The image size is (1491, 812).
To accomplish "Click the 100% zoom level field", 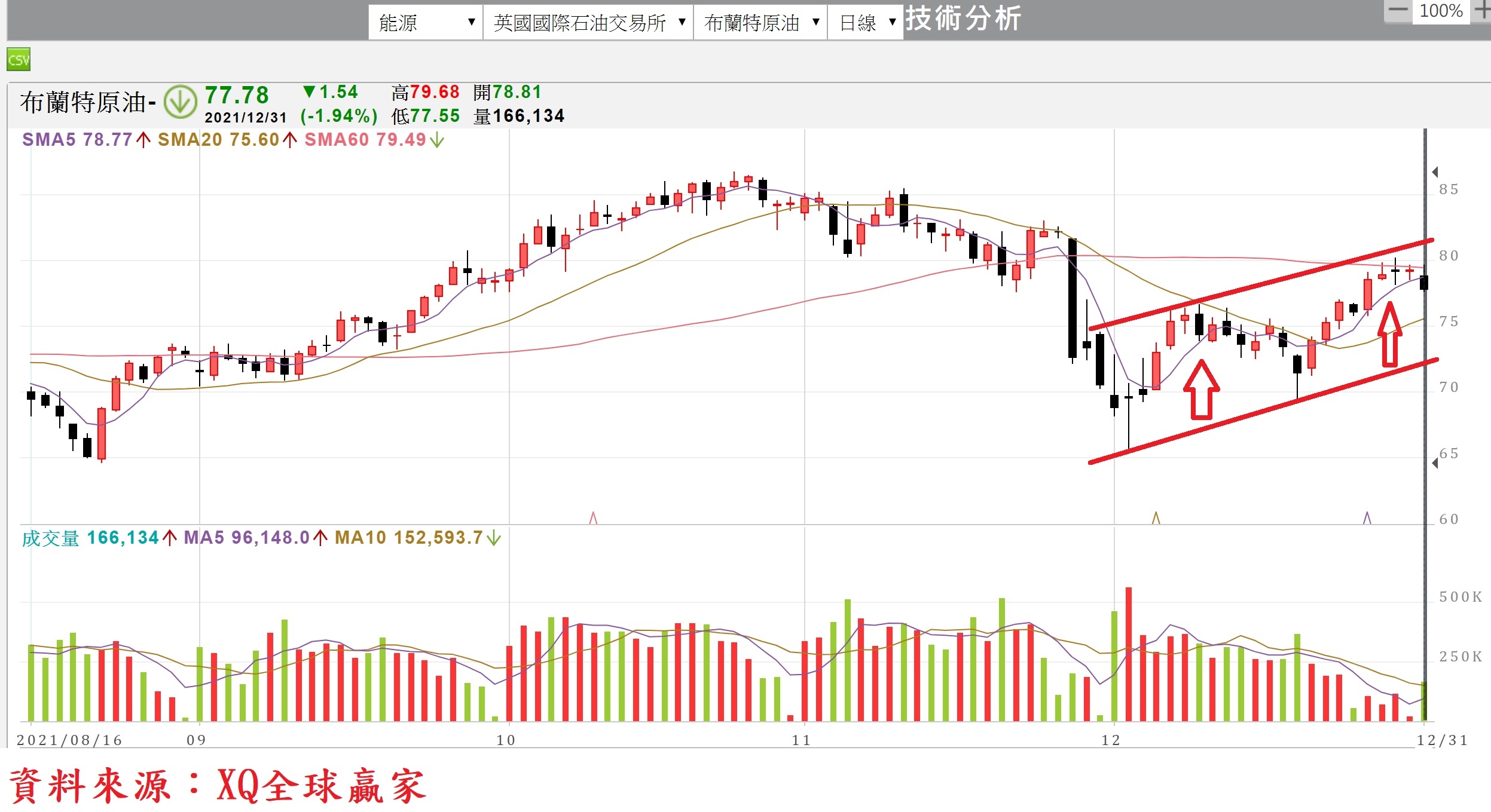I will (x=1441, y=11).
